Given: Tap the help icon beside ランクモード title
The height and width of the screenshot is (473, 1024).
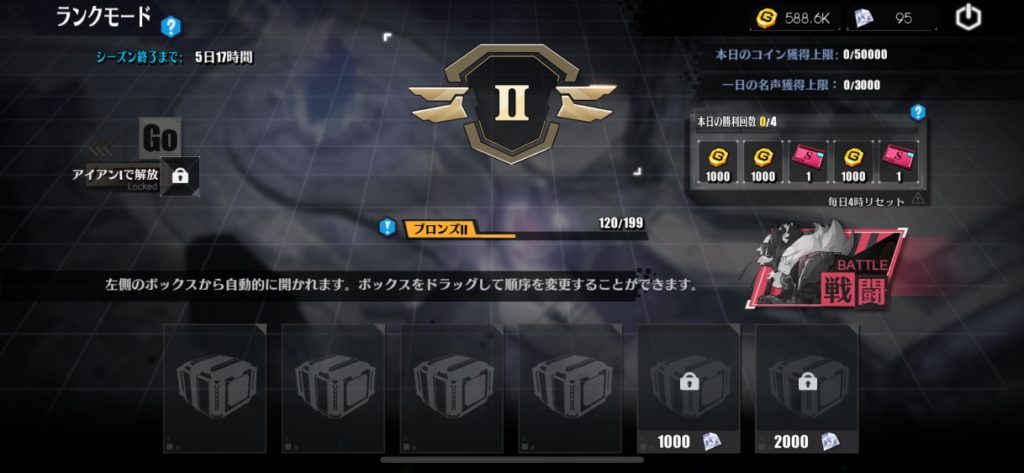Looking at the screenshot, I should coord(170,26).
